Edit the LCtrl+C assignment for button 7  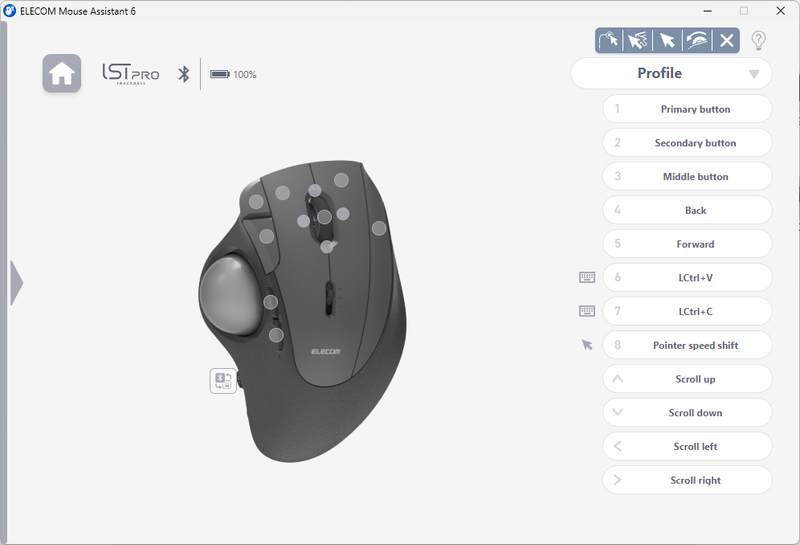coord(687,311)
